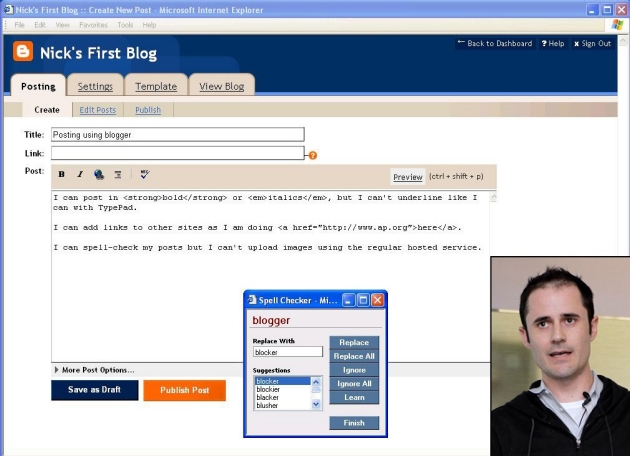
Task: Click the insert link globe icon
Action: [99, 174]
